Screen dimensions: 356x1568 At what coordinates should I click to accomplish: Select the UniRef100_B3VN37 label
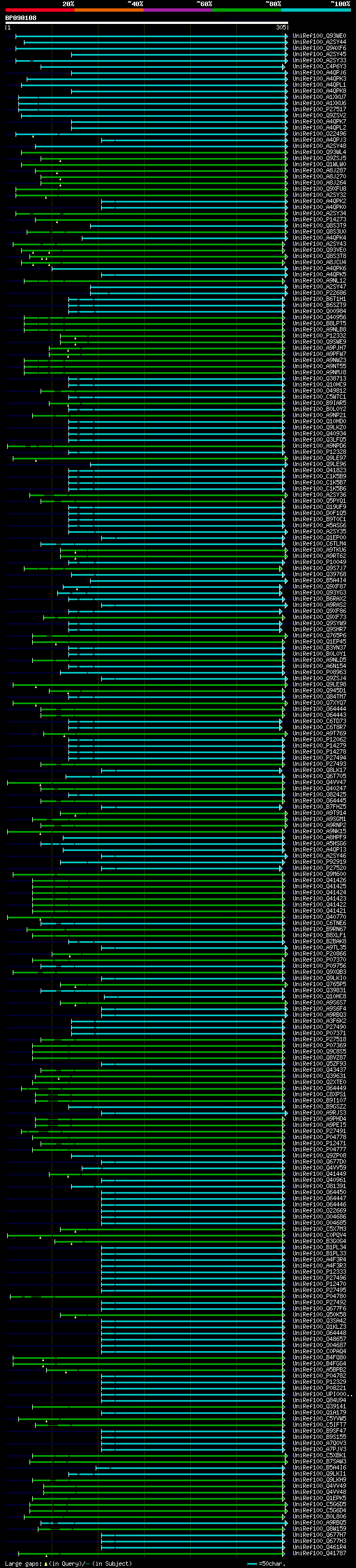319,647
